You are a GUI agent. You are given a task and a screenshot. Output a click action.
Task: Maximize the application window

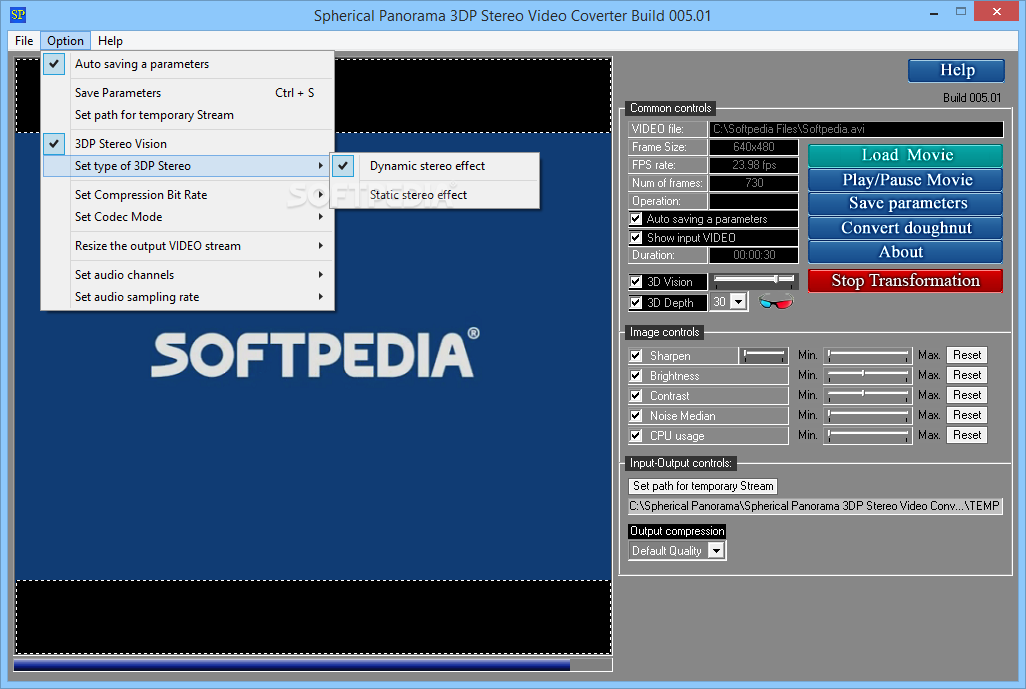click(x=961, y=12)
